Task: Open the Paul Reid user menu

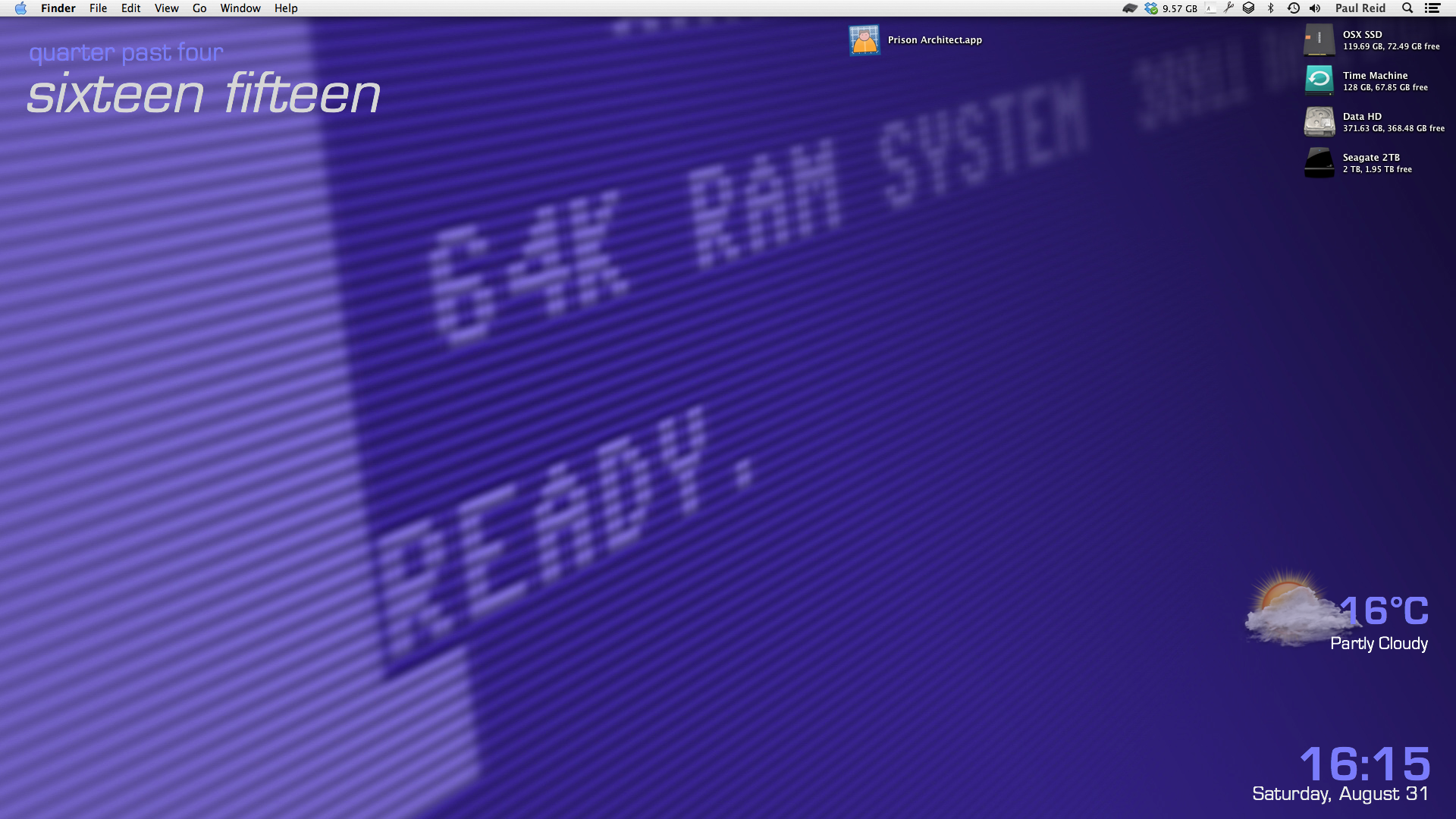Action: coord(1360,8)
